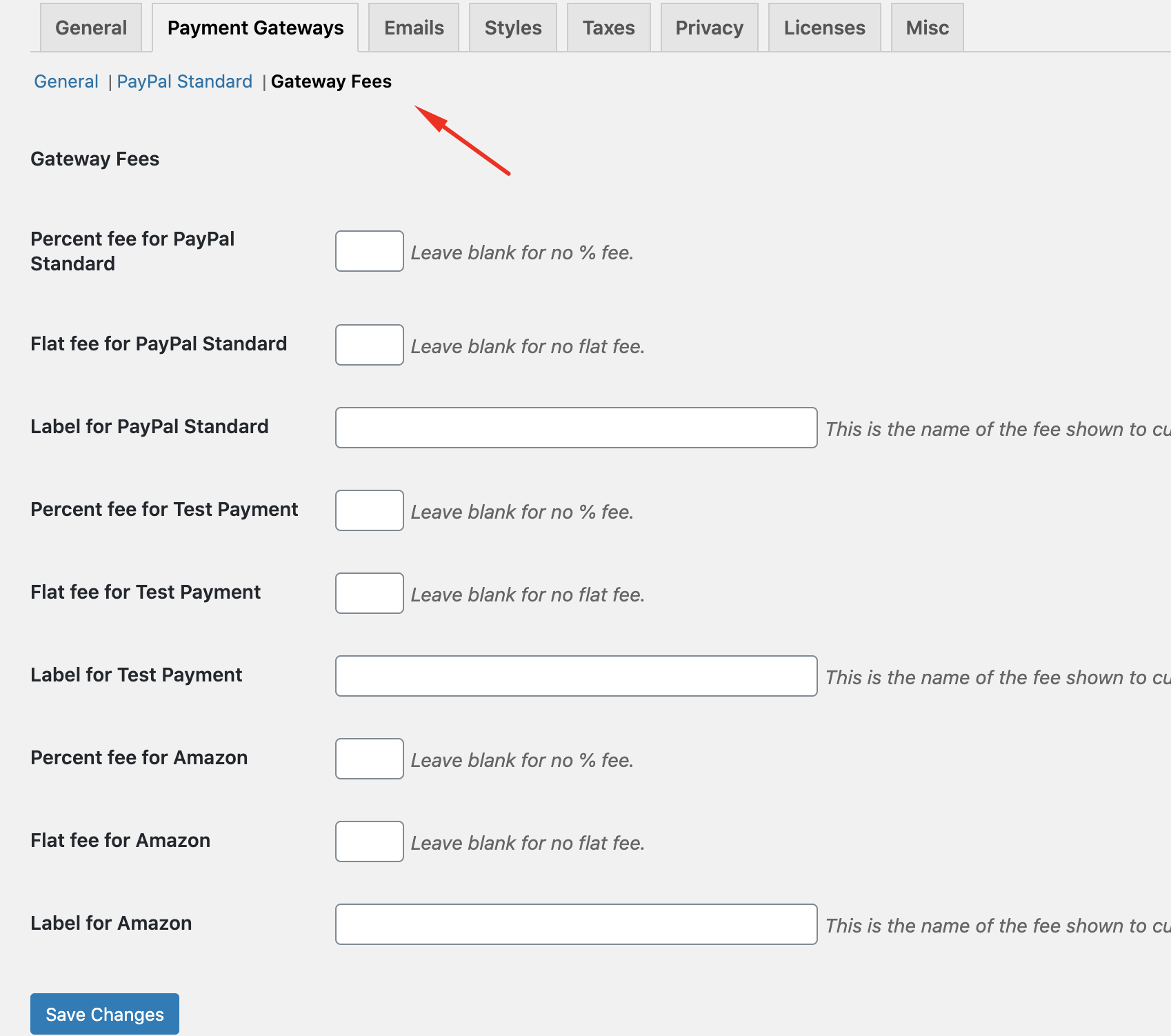Select the Test Payment flat fee field

tap(369, 593)
